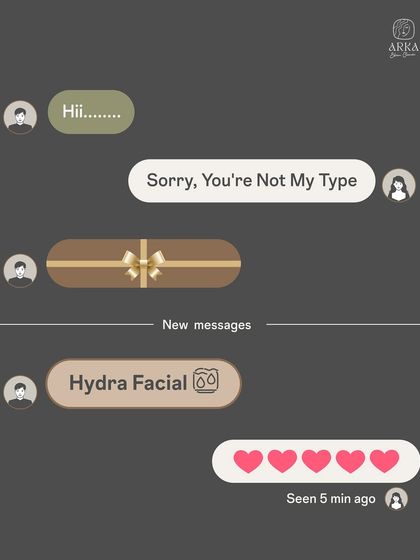The image size is (420, 560).
Task: Click the gold ribbon bow
Action: click(x=143, y=264)
